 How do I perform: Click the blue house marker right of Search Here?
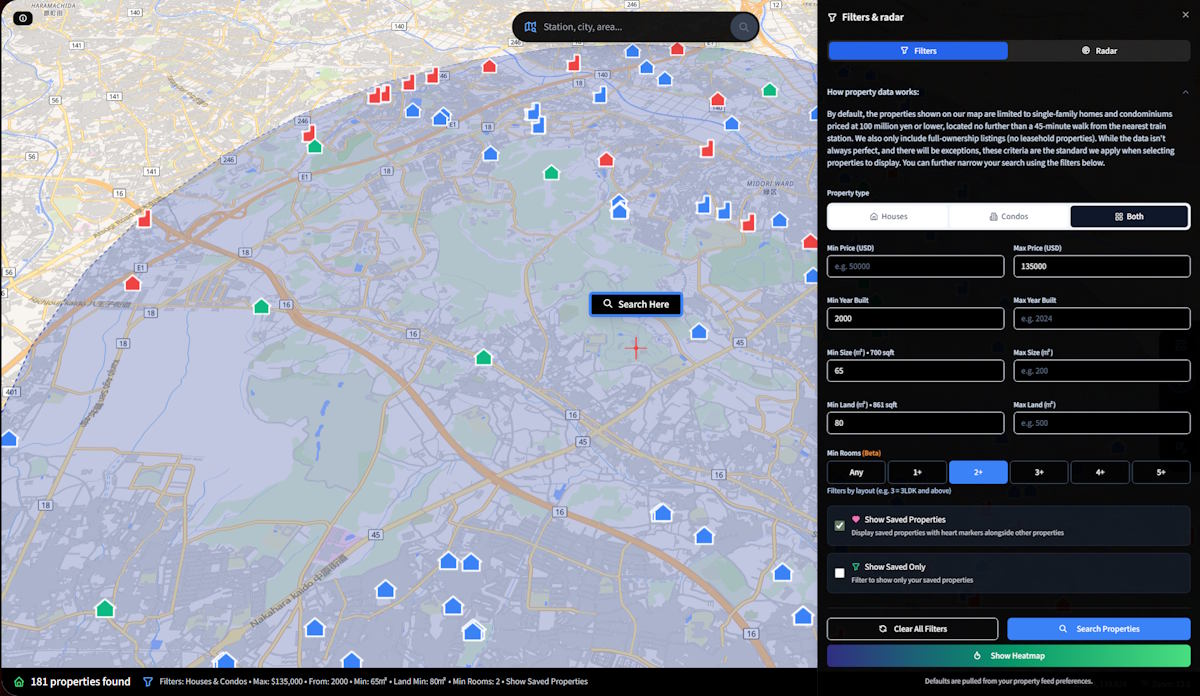point(699,331)
